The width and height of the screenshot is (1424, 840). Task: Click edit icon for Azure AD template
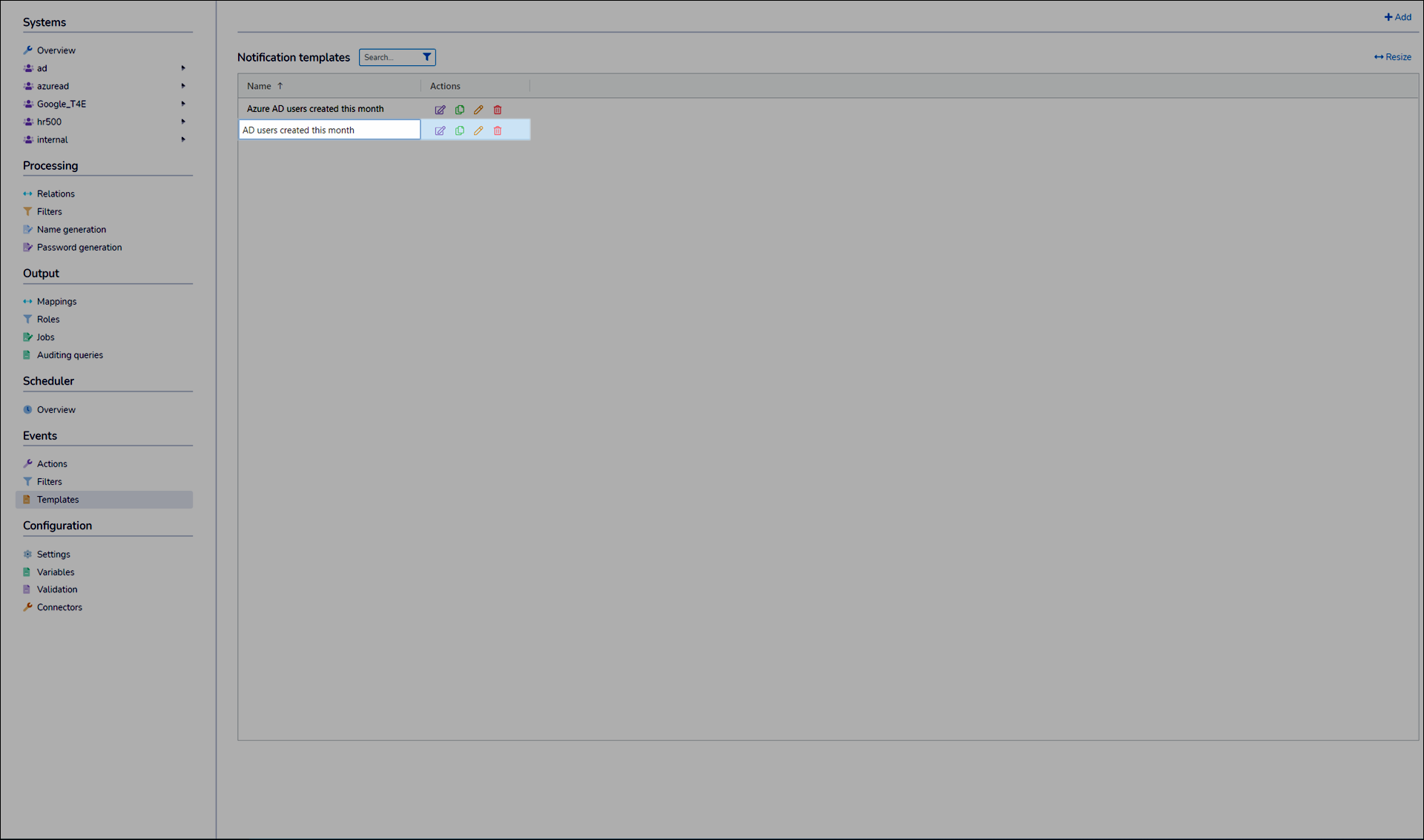pos(440,110)
